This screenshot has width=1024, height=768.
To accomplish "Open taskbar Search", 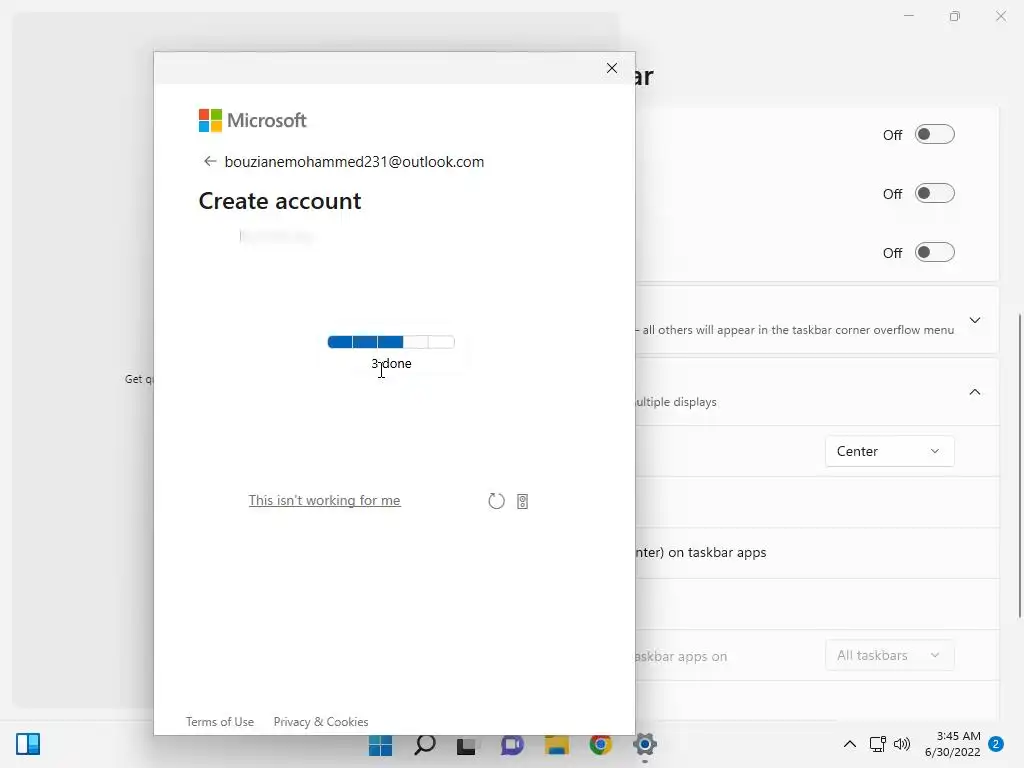I will pyautogui.click(x=425, y=744).
